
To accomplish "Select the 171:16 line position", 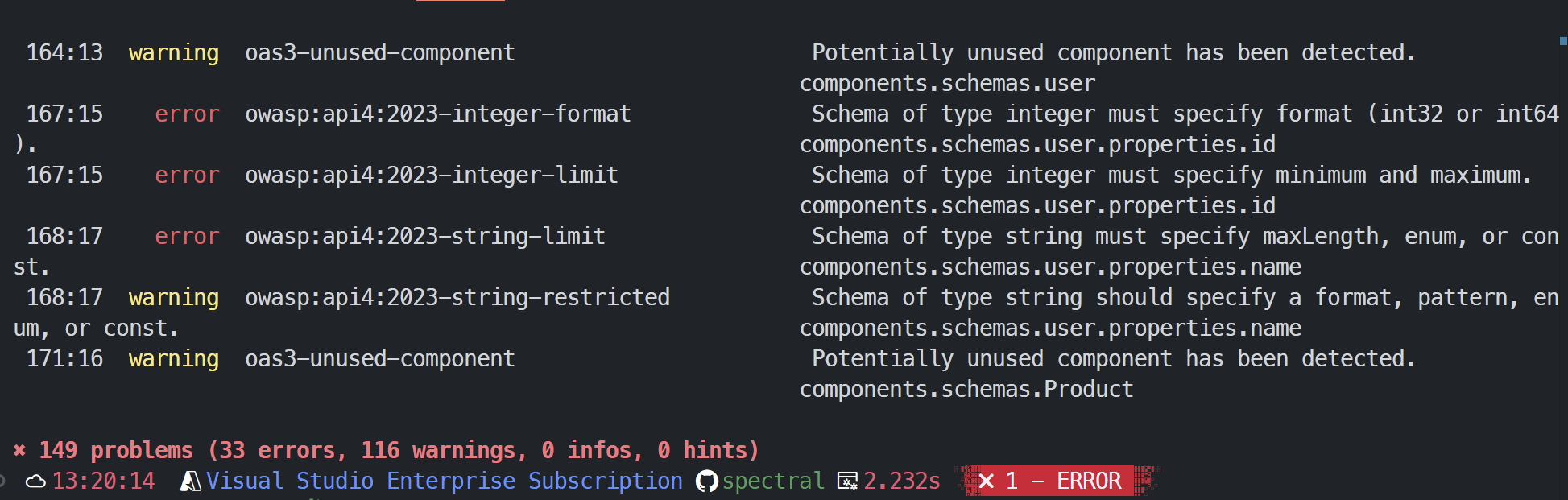I will coord(64,359).
